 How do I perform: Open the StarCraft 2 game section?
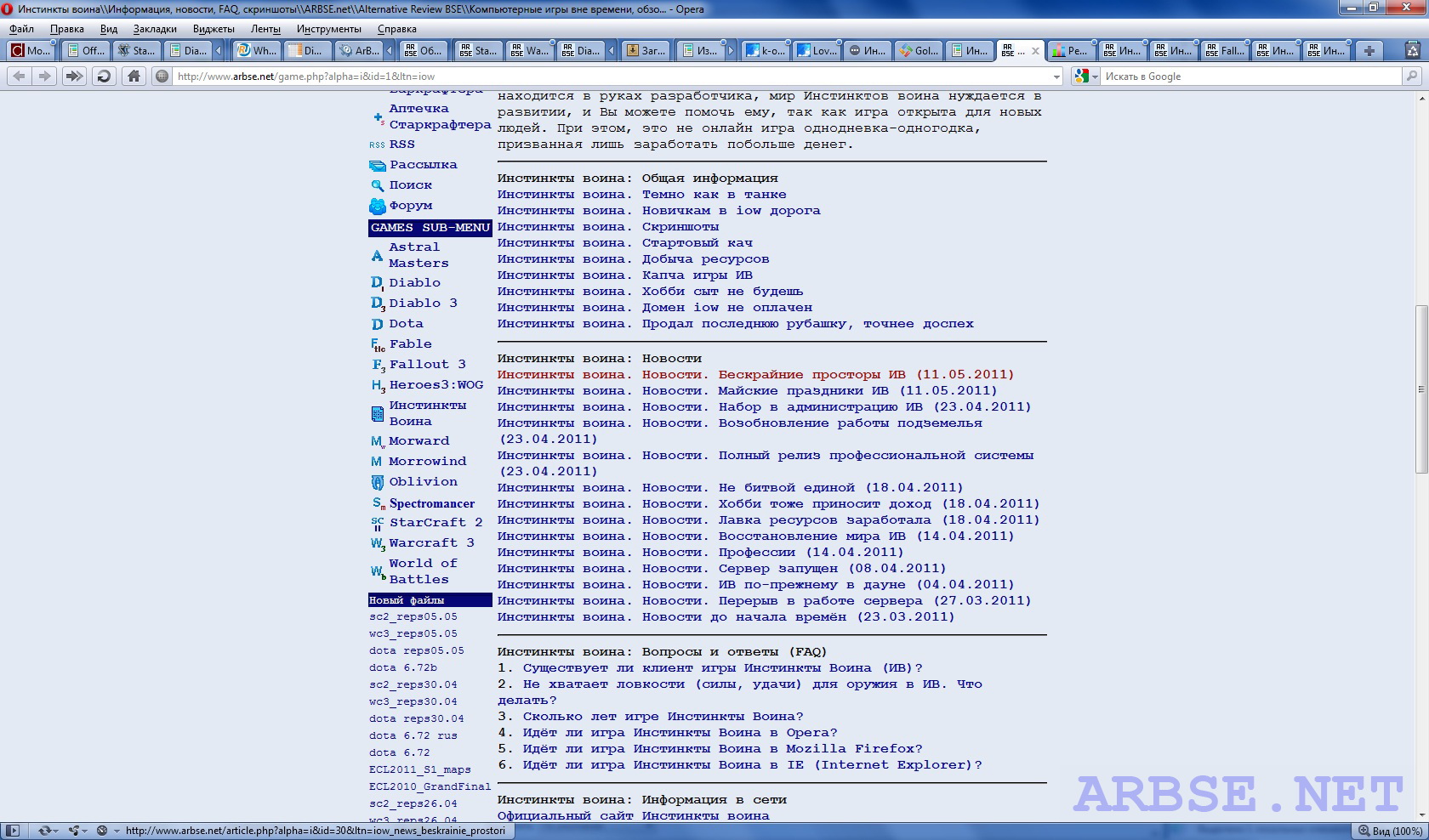point(436,523)
